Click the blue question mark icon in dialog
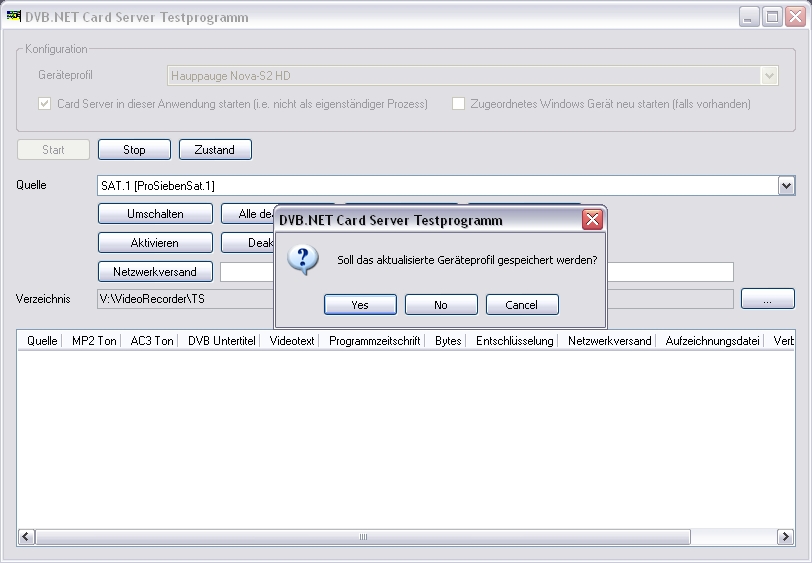Image resolution: width=812 pixels, height=563 pixels. point(303,259)
